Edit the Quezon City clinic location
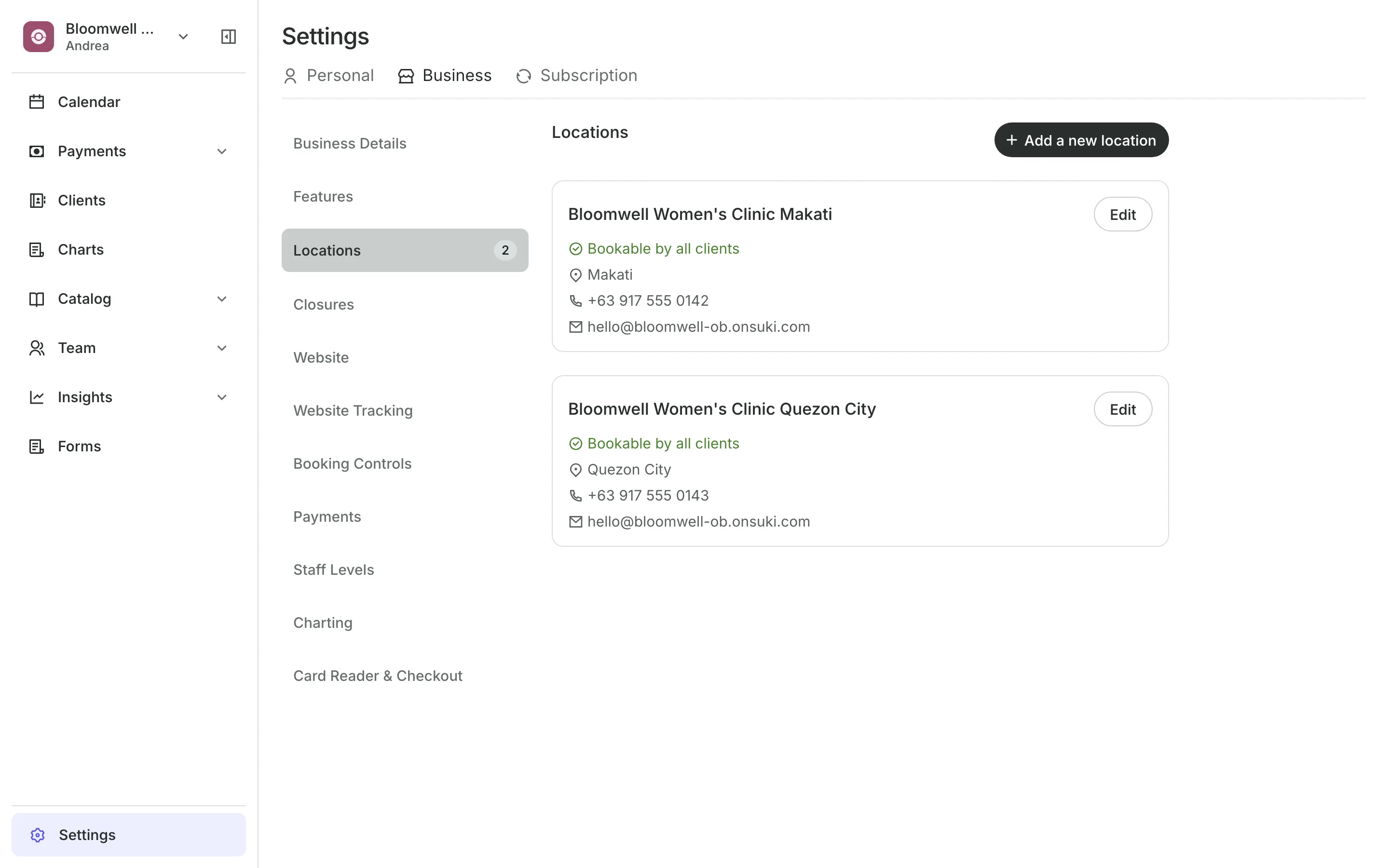 click(1123, 409)
